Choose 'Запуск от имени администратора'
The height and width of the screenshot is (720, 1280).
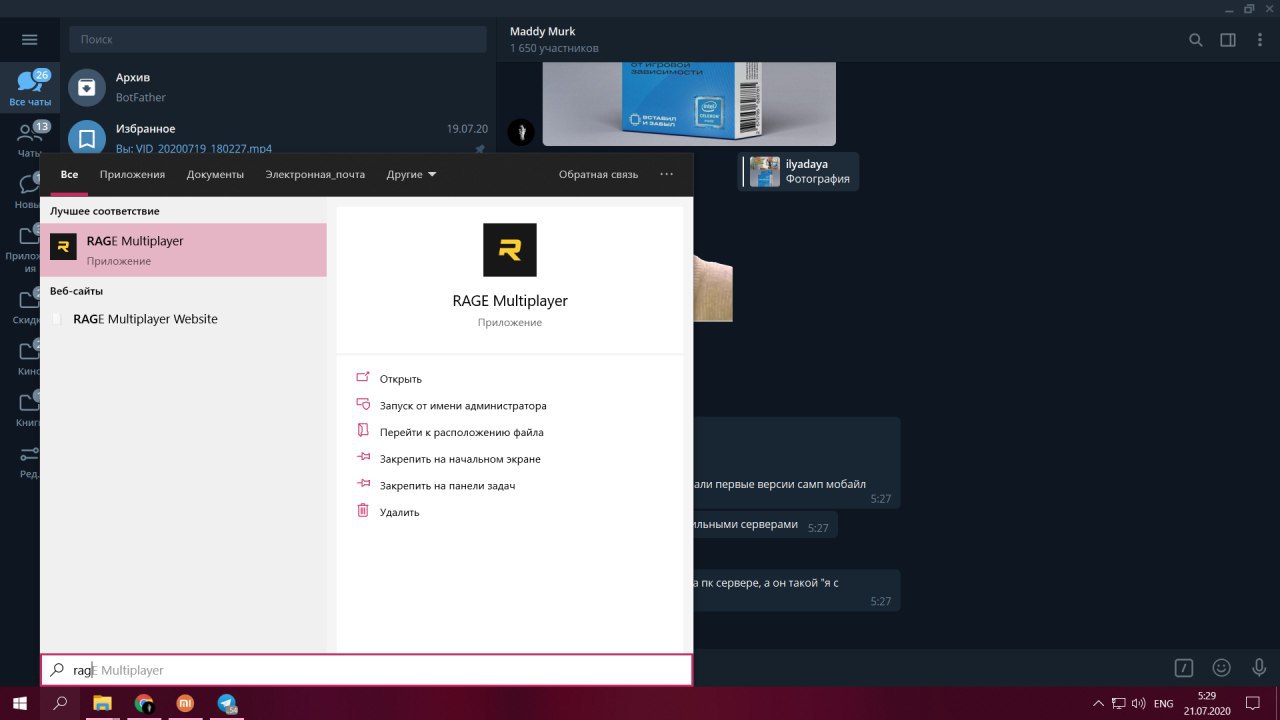[463, 406]
